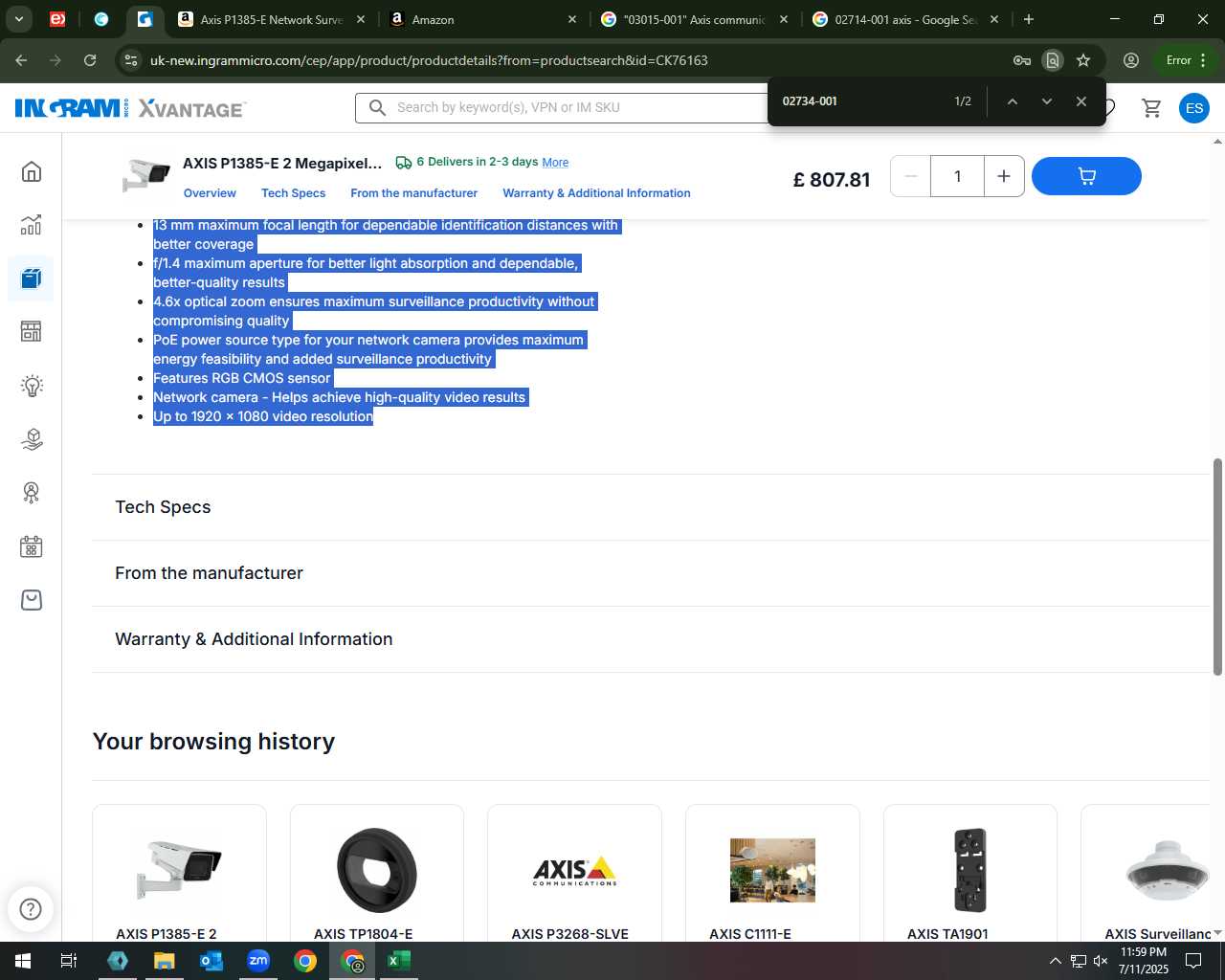Expand the From the manufacturer accordion
Viewport: 1225px width, 980px height.
[x=651, y=573]
